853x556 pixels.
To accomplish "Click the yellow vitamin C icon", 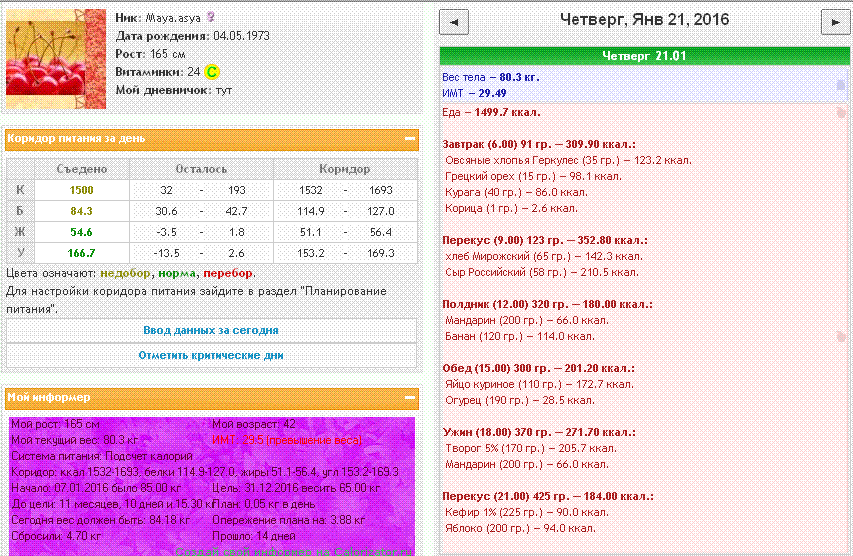I will click(x=212, y=72).
